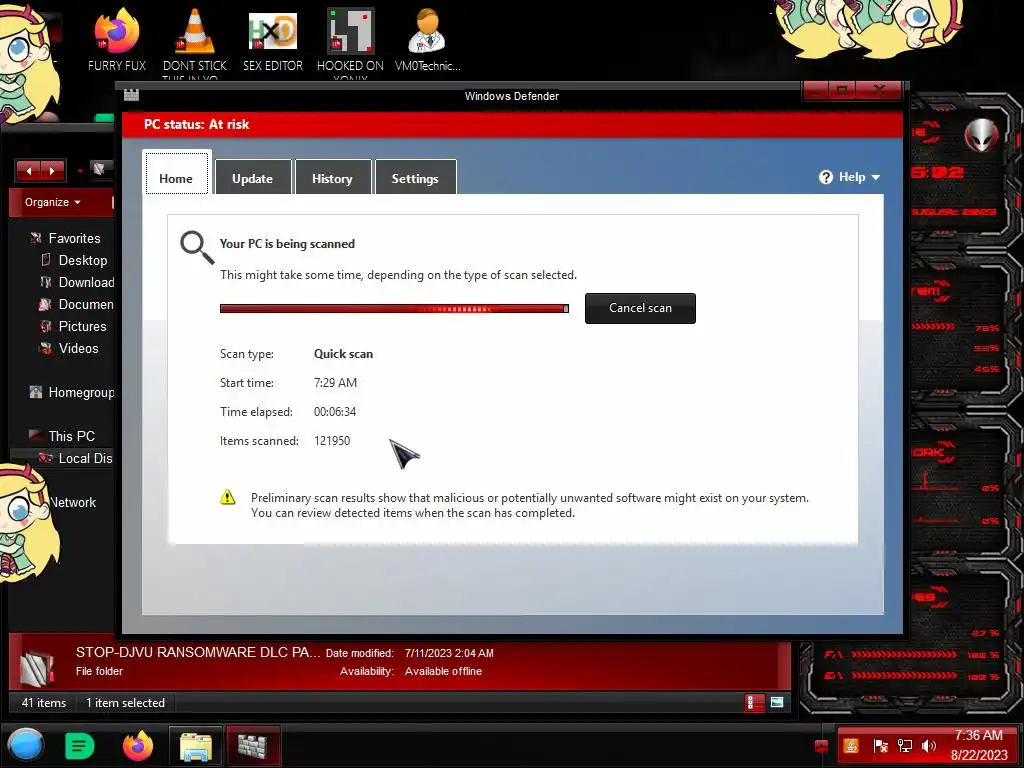The image size is (1024, 768).
Task: Click the yellow warning triangle icon
Action: click(227, 497)
